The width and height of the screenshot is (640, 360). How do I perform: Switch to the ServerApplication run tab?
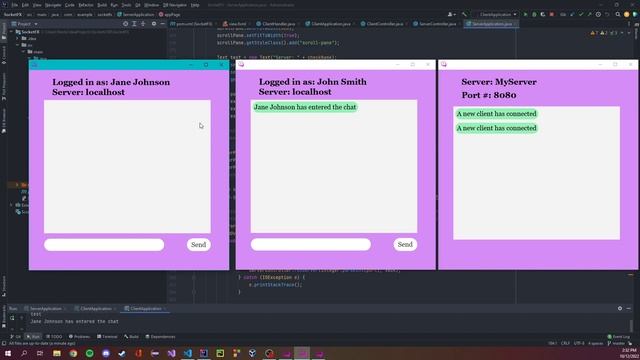point(44,309)
